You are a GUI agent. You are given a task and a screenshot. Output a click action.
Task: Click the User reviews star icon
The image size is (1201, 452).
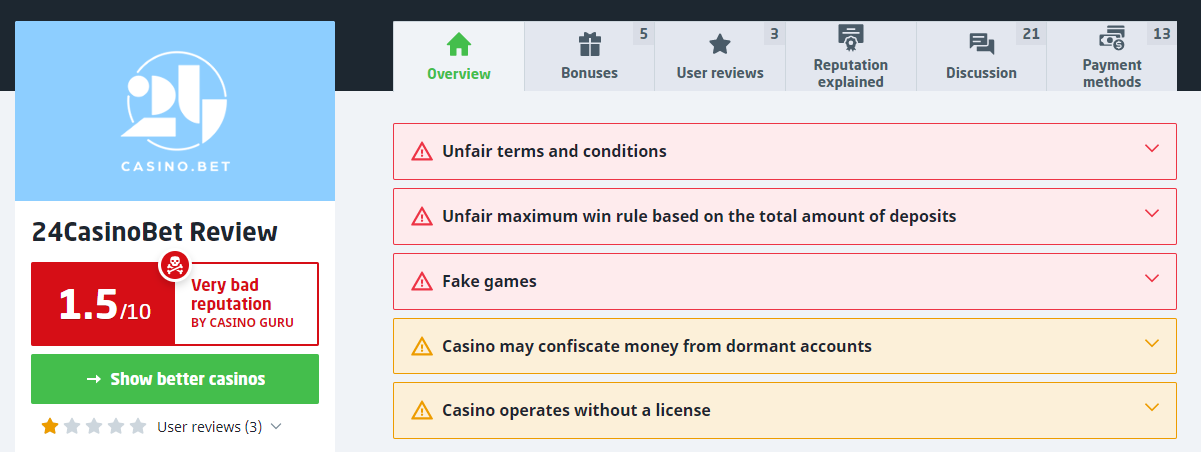[720, 45]
